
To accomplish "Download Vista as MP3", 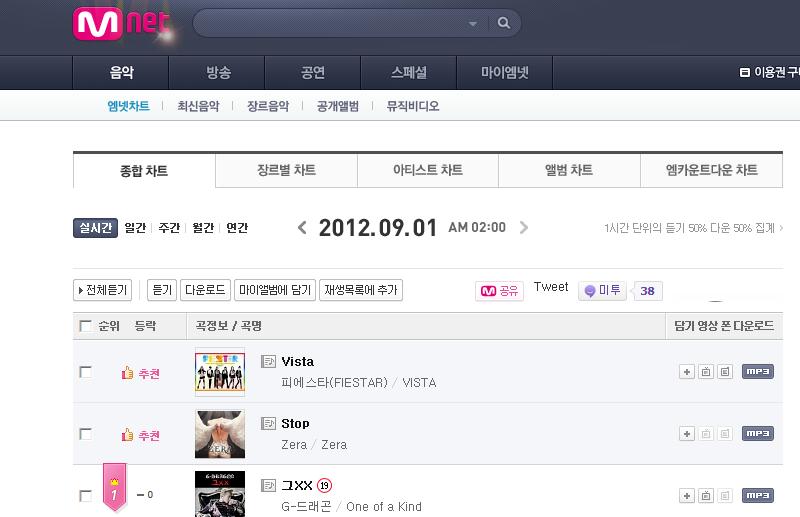I will coord(758,372).
